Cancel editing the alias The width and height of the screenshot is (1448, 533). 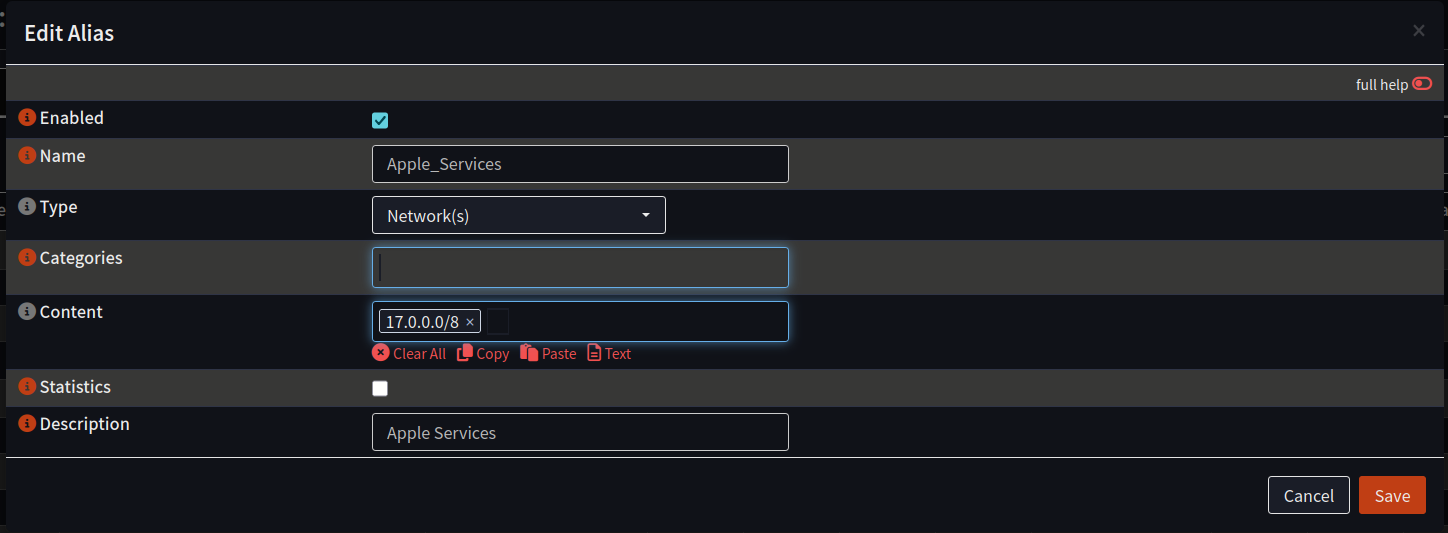(x=1308, y=496)
